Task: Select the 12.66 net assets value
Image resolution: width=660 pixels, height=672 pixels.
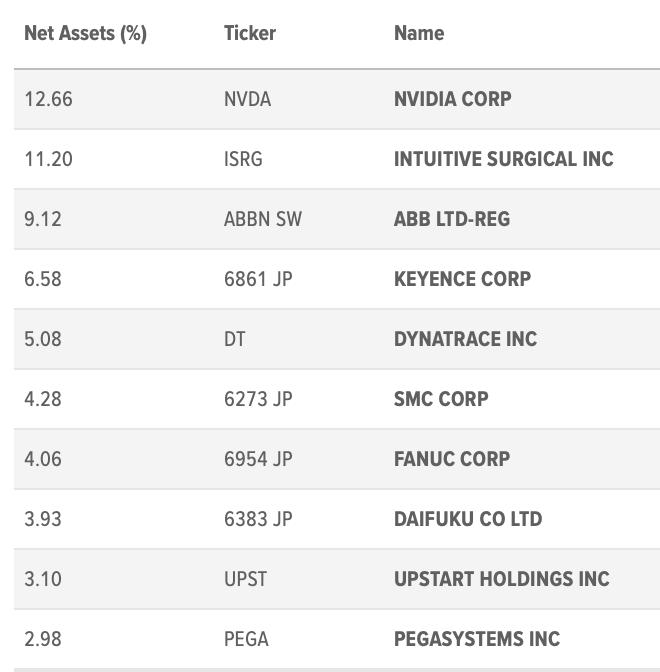Action: [48, 99]
